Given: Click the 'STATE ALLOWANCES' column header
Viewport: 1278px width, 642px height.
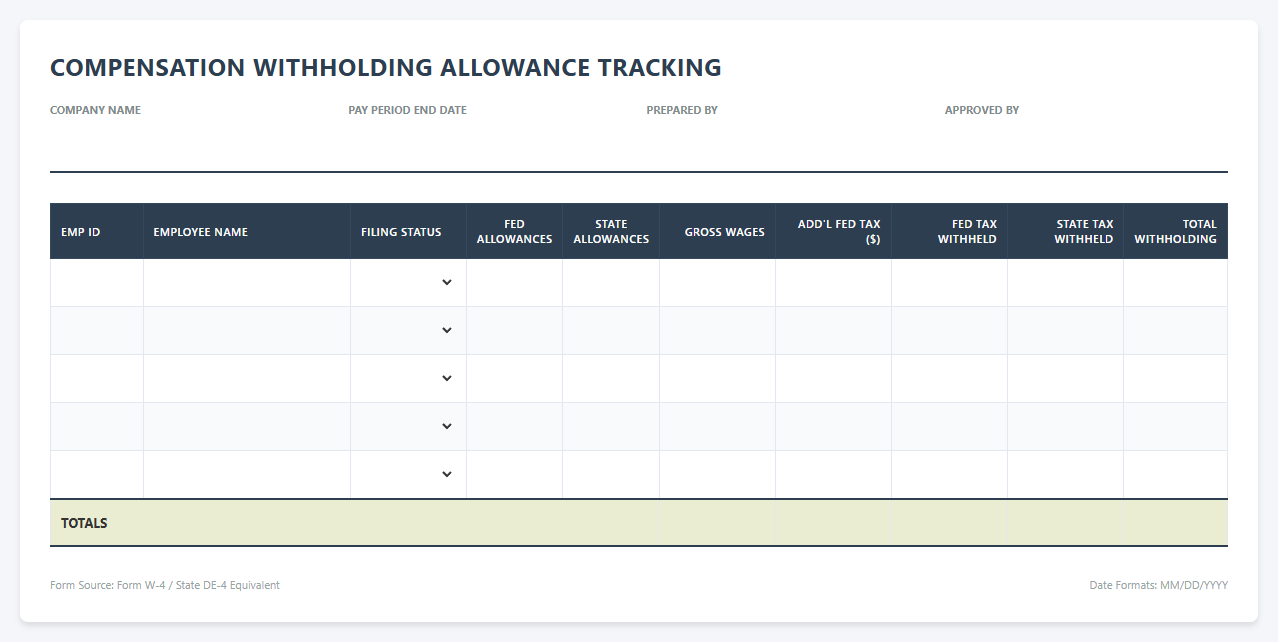Looking at the screenshot, I should [x=611, y=232].
